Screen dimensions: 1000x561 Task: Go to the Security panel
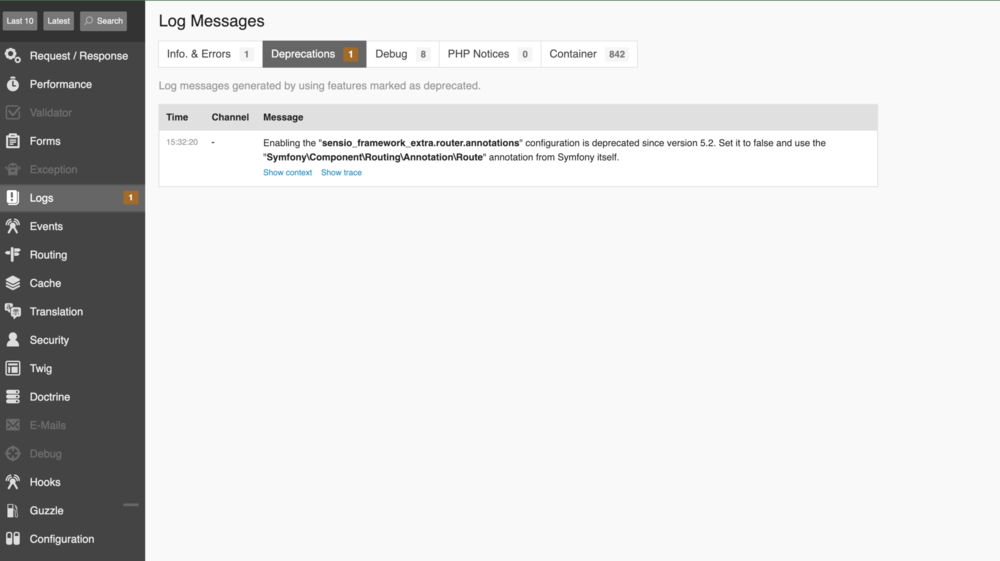[72, 340]
